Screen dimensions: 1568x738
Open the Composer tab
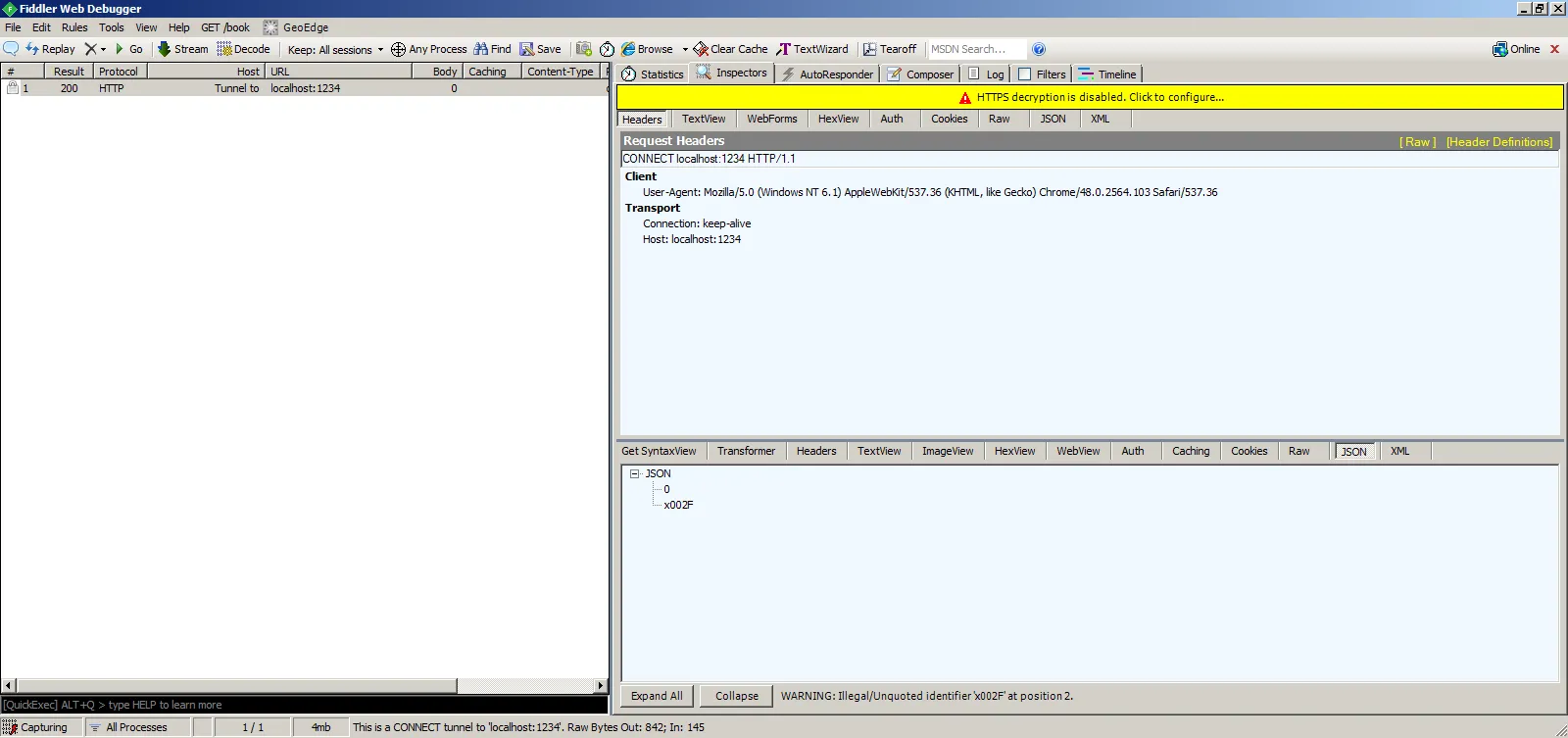pos(920,74)
